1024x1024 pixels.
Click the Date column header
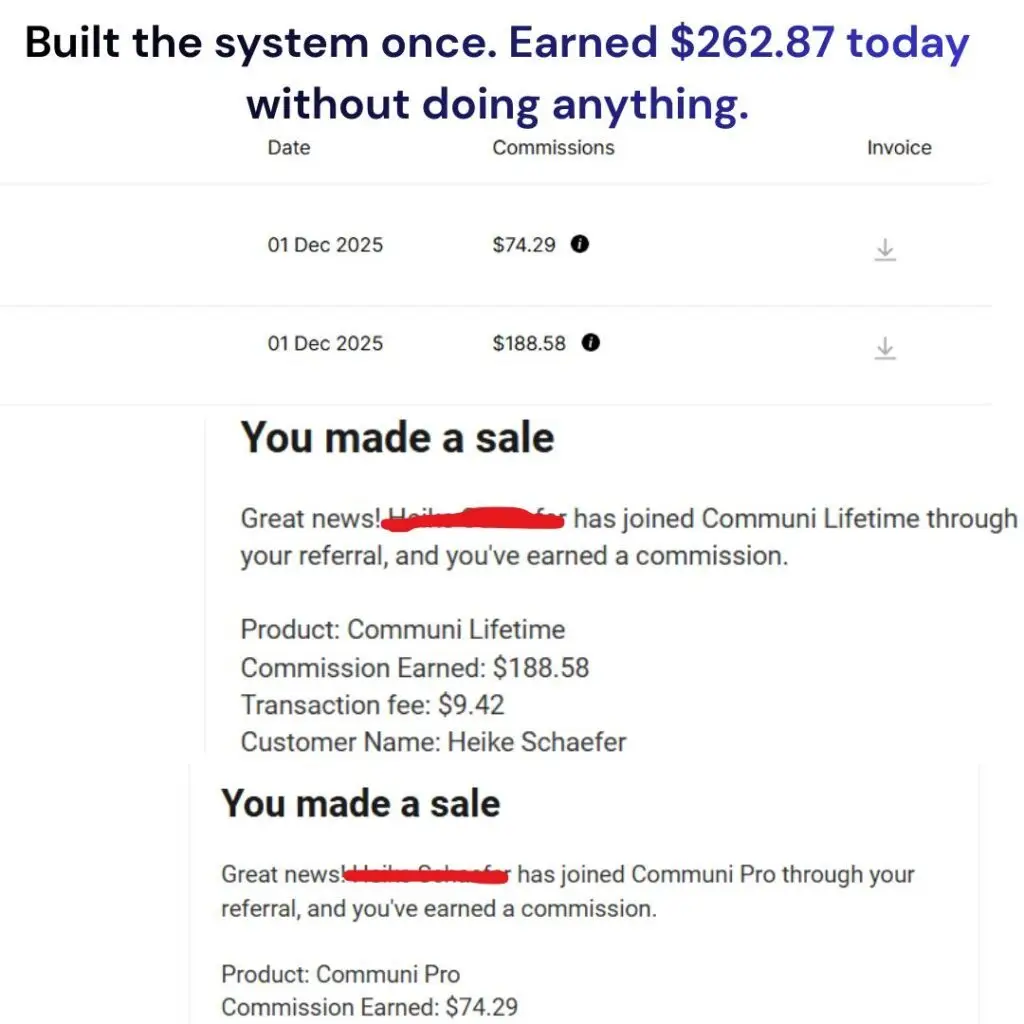(289, 148)
